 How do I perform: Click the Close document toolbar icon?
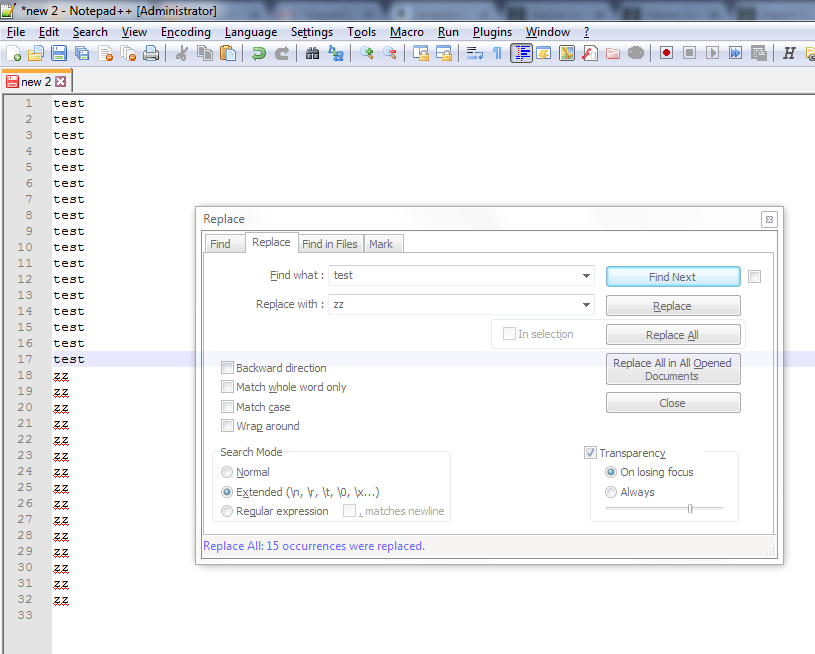point(106,53)
